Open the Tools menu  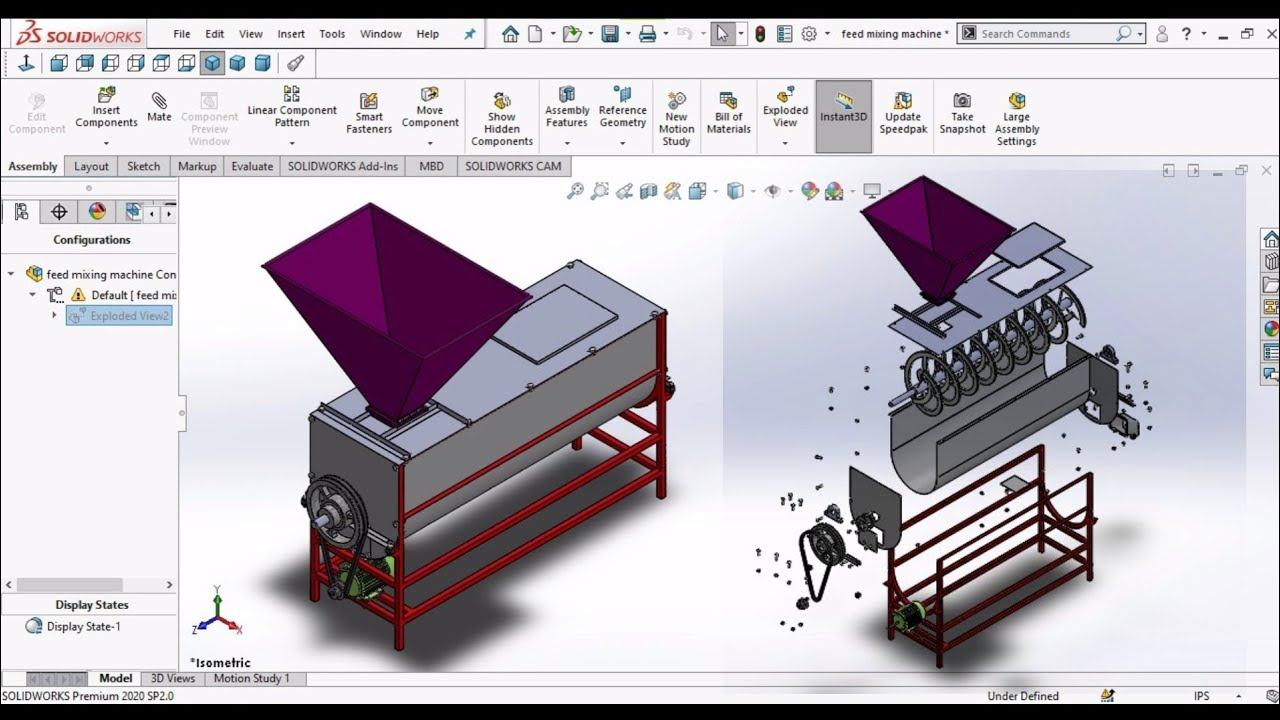pyautogui.click(x=332, y=34)
